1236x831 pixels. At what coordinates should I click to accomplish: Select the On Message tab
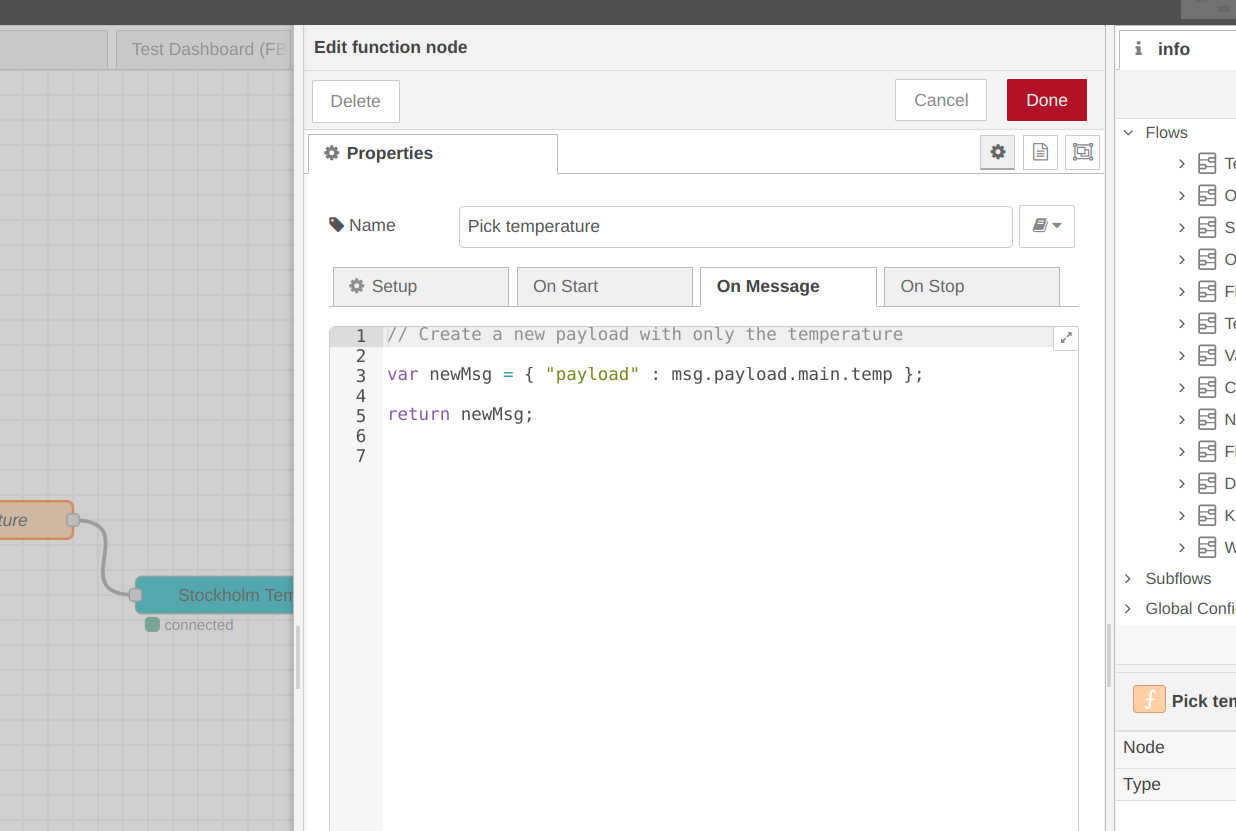[788, 286]
